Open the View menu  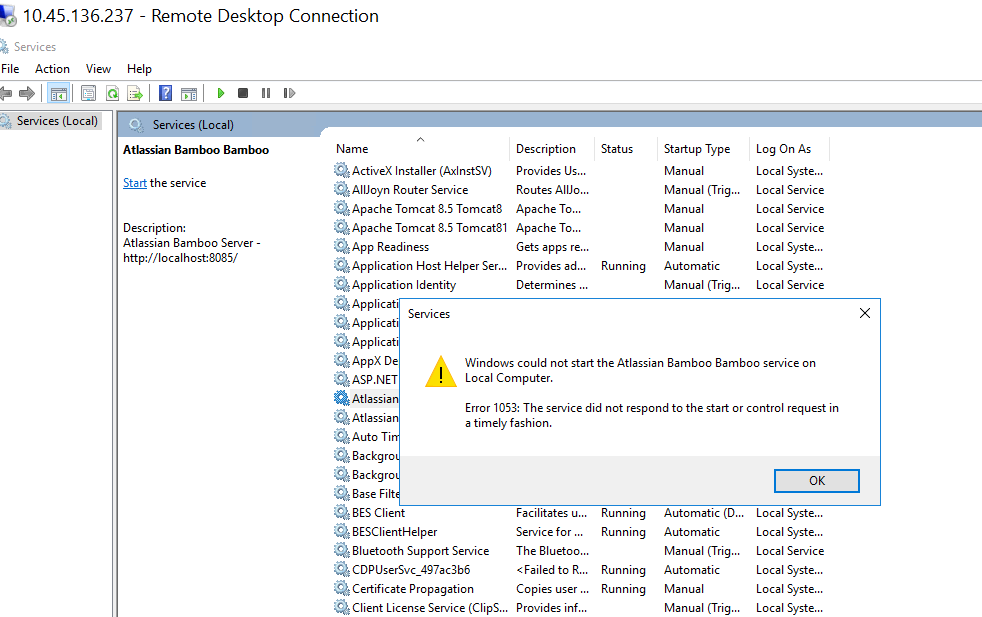[97, 68]
